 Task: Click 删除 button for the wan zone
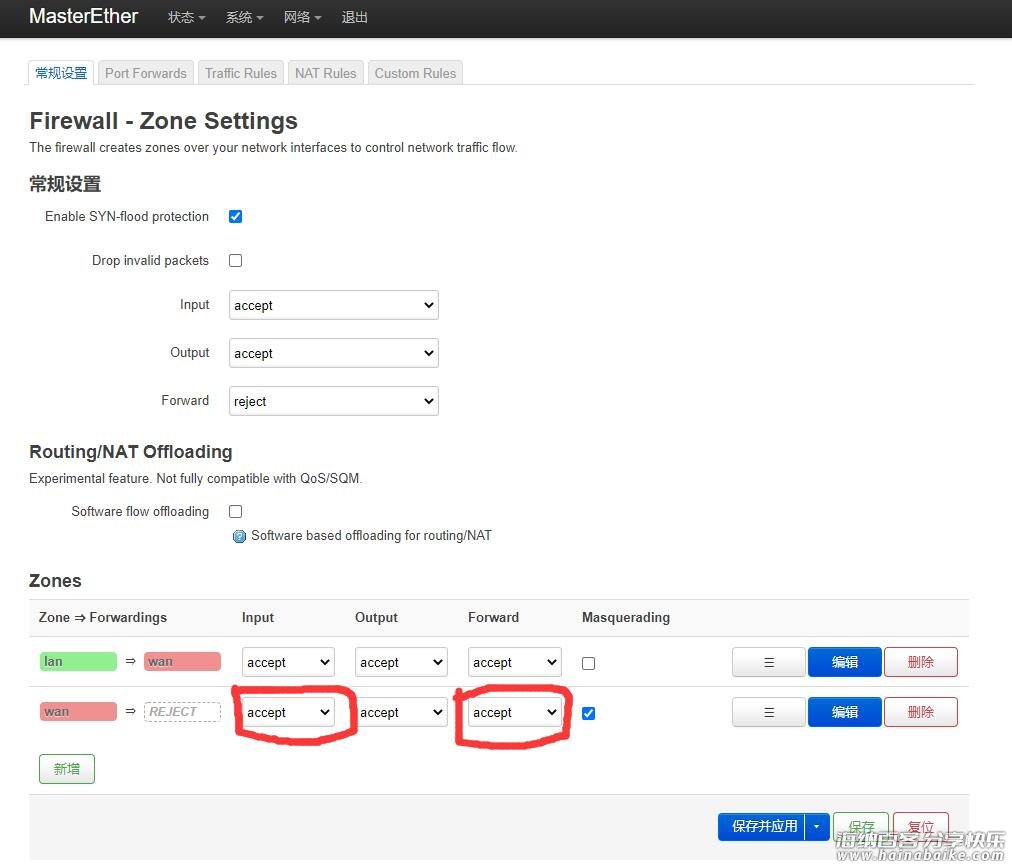click(920, 712)
